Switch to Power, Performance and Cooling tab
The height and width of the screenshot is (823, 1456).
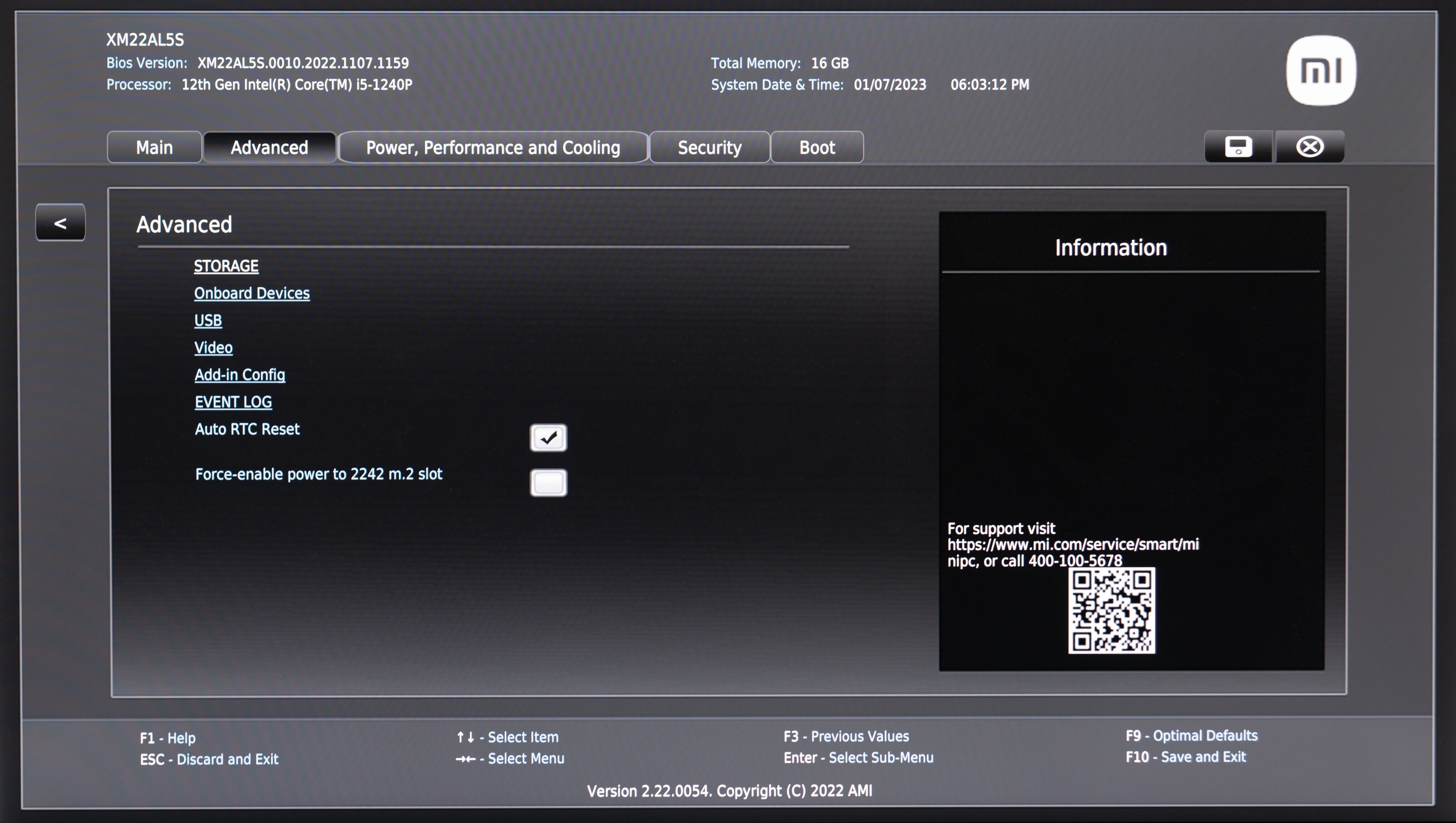(493, 147)
